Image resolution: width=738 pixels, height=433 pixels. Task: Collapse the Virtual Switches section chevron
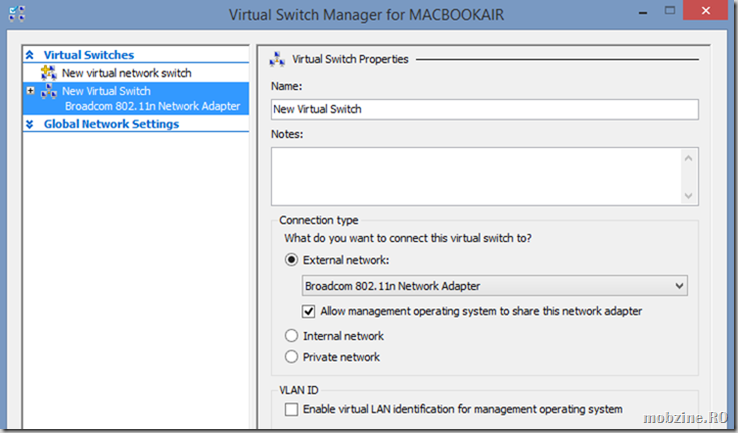click(x=30, y=55)
